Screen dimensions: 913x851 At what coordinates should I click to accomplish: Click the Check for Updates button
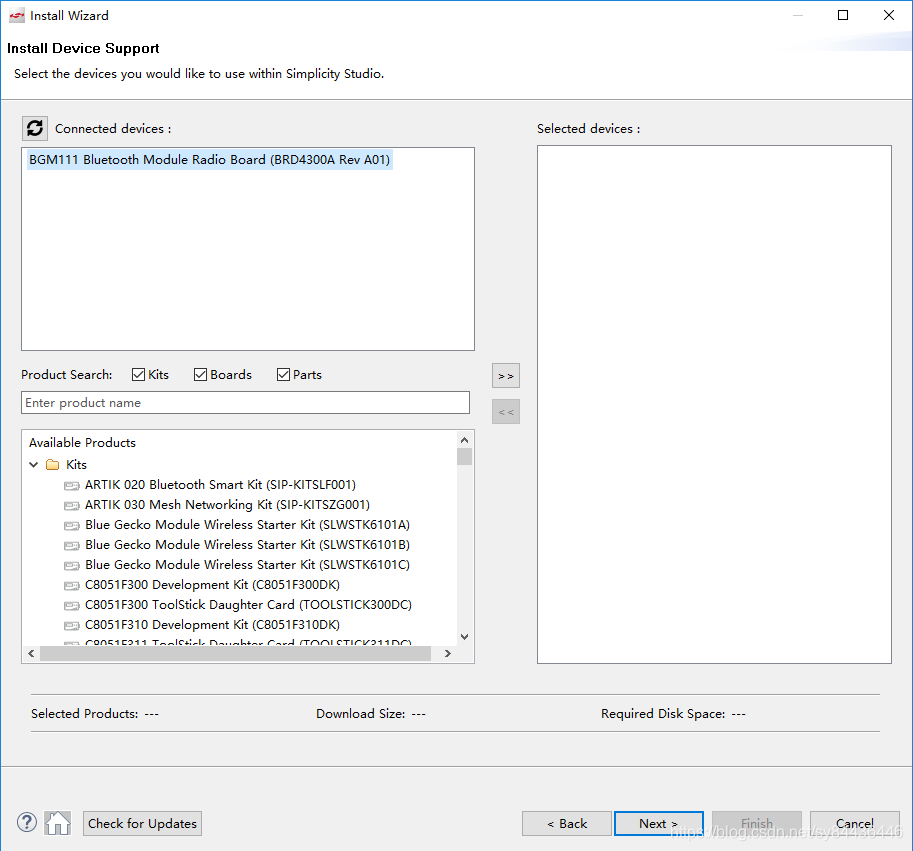click(x=142, y=824)
